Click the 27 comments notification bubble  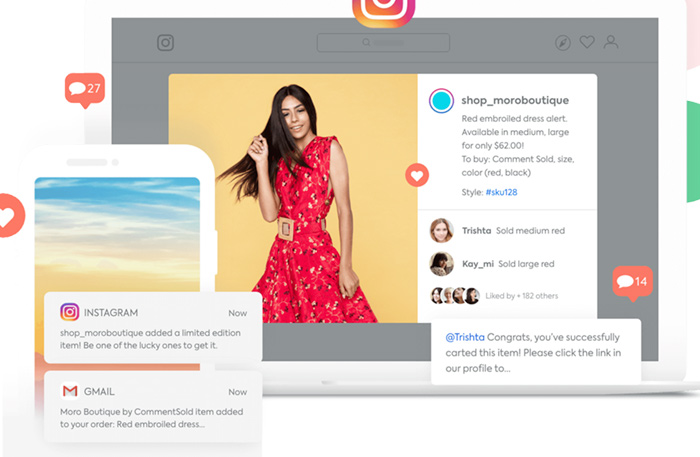point(85,90)
